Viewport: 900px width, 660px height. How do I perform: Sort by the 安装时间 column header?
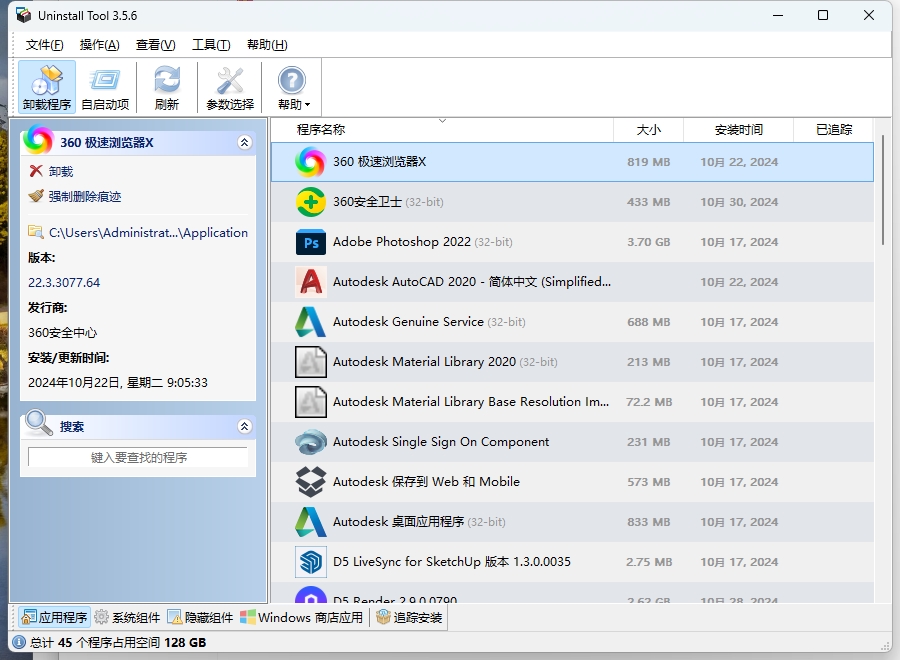point(739,130)
